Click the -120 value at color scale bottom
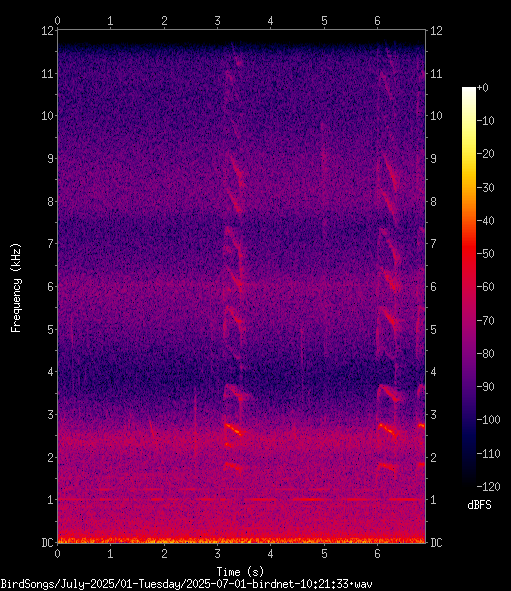Image resolution: width=511 pixels, height=591 pixels. coord(488,487)
